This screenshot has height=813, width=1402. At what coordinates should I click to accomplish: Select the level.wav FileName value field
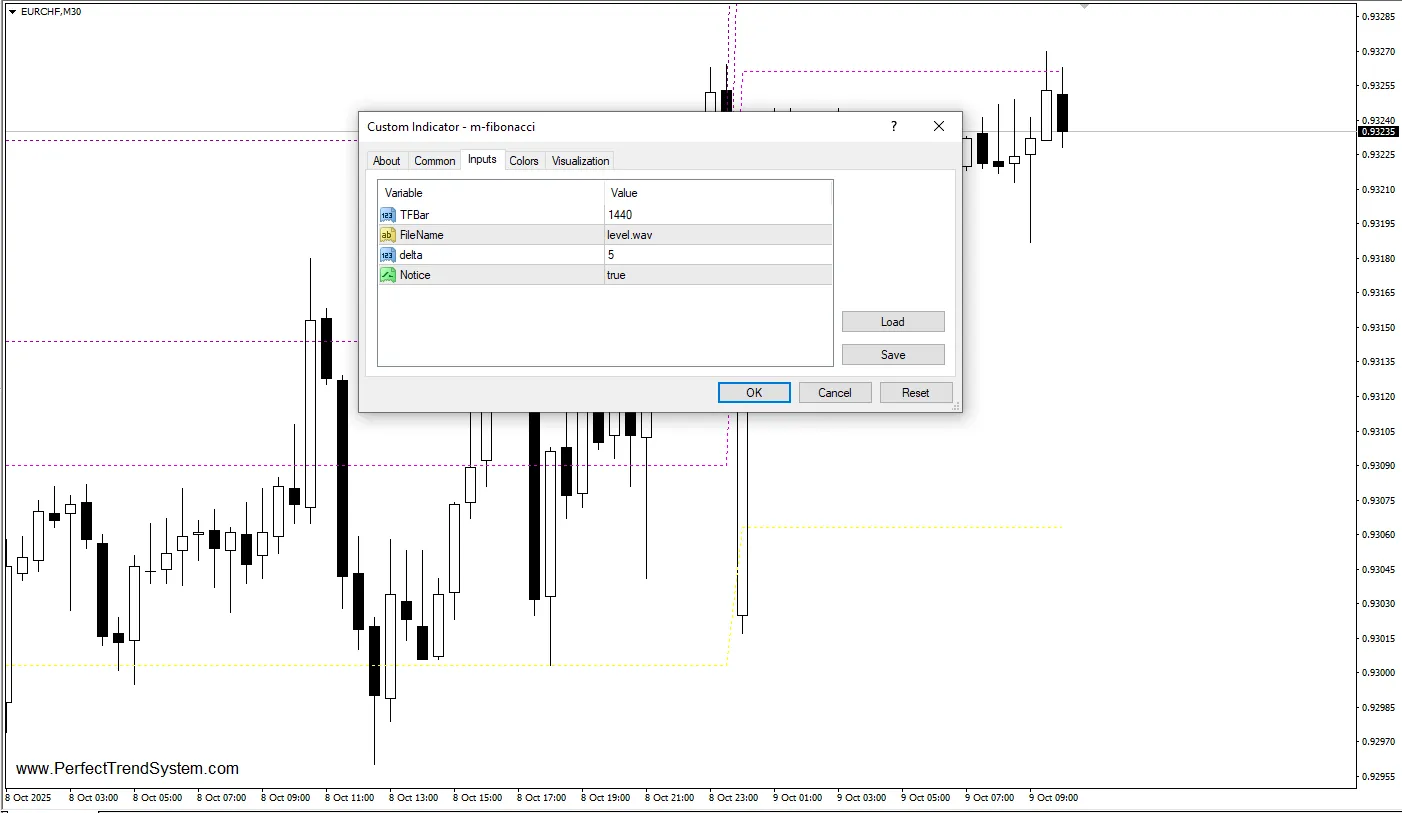click(x=717, y=235)
